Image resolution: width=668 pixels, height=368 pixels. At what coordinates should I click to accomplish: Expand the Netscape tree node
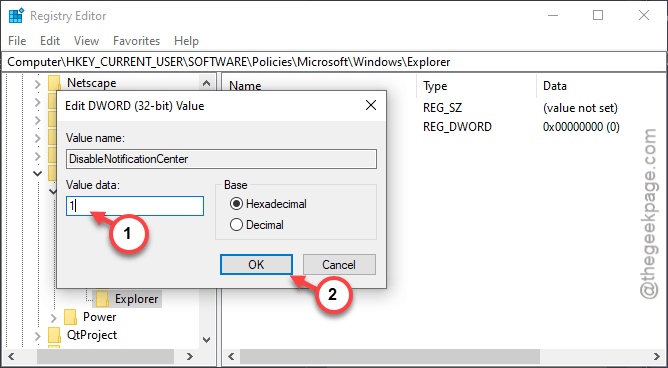[x=37, y=83]
